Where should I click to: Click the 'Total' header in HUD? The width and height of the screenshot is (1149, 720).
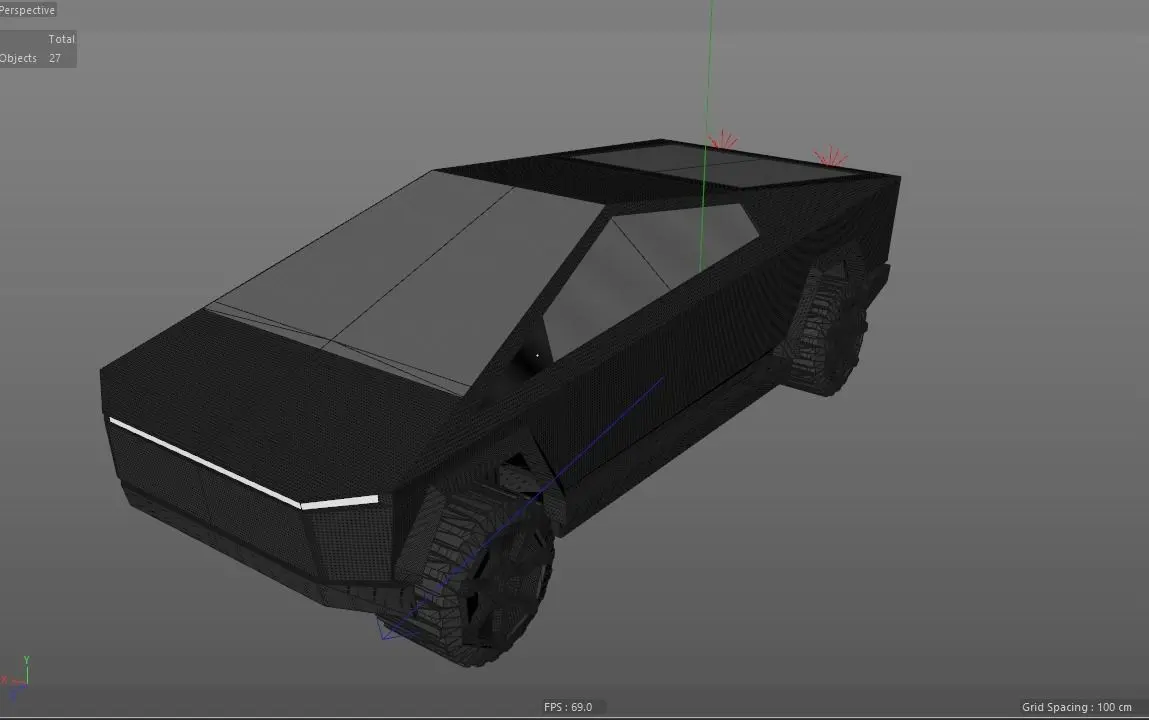point(62,40)
